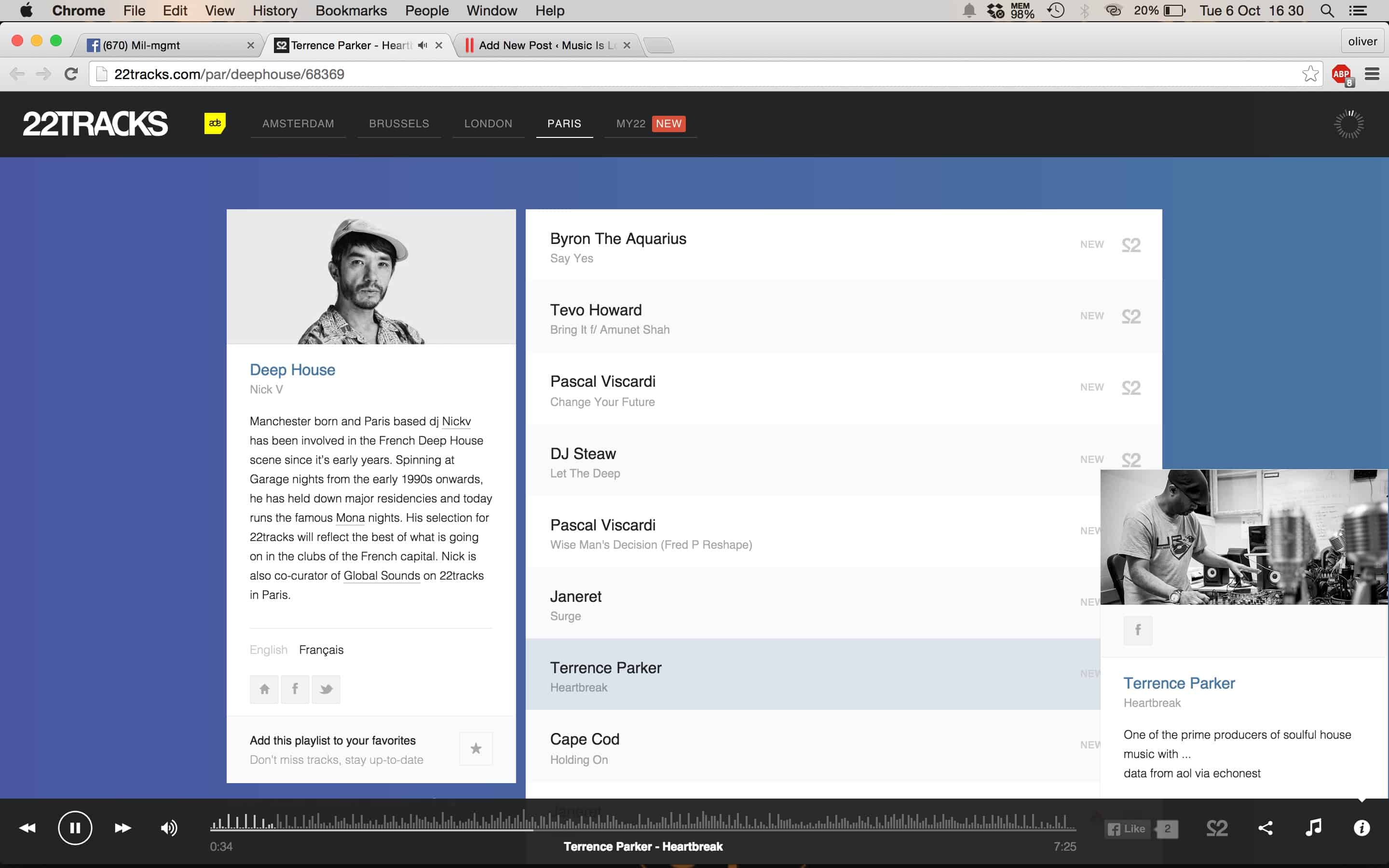Open the Deep House playlist title

pos(292,370)
